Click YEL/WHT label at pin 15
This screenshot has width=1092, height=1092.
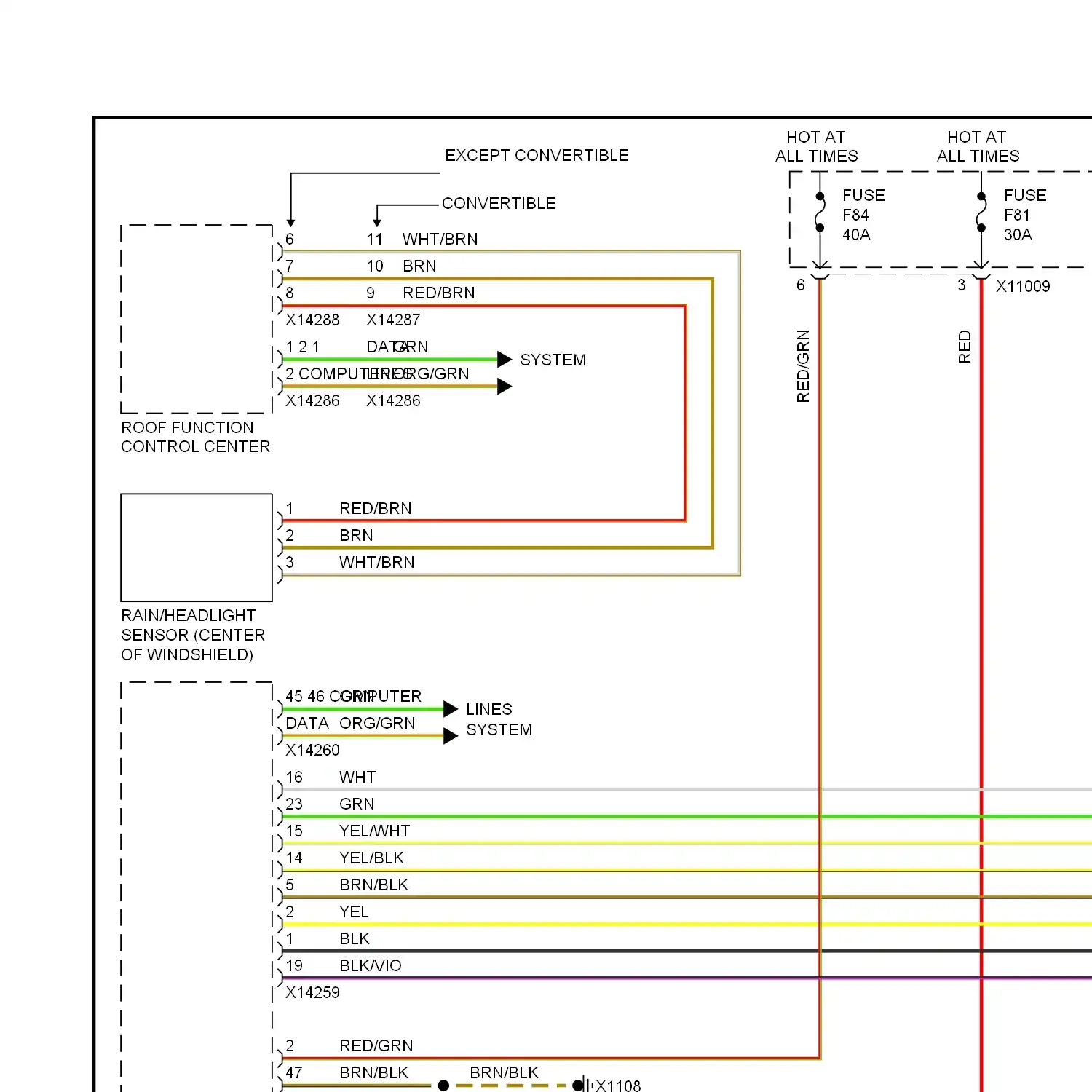(x=375, y=831)
